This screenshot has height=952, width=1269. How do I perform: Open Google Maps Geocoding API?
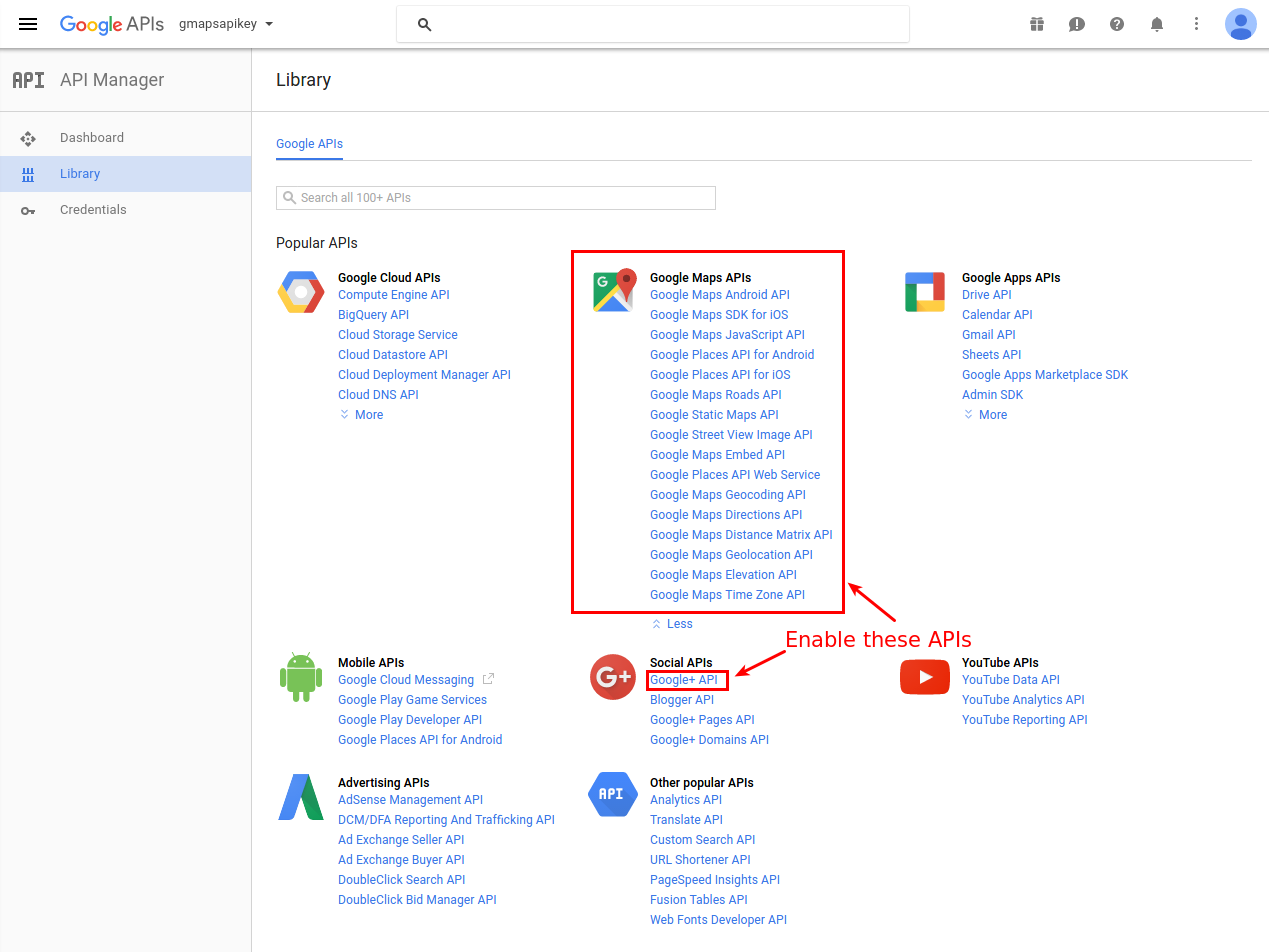[728, 495]
